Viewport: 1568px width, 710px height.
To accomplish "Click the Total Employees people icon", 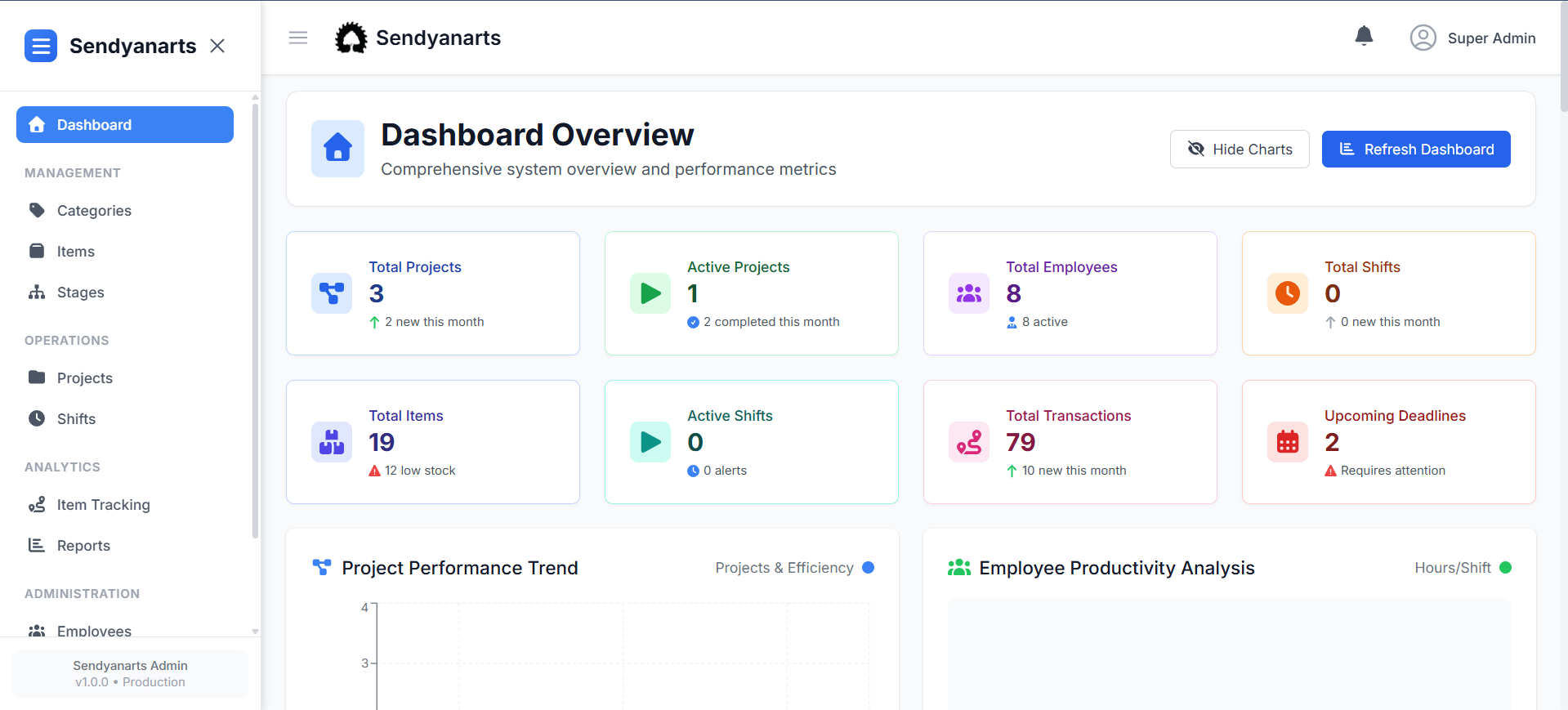I will [969, 293].
